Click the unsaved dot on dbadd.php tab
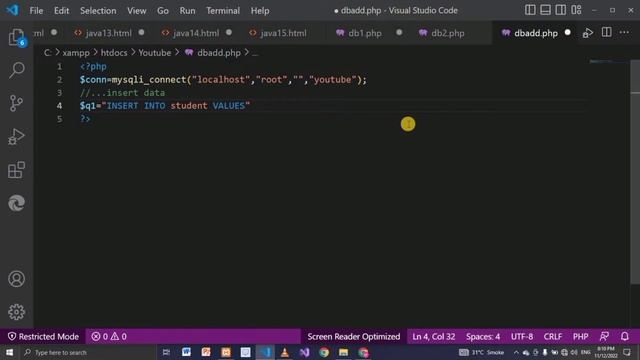This screenshot has height=360, width=640. 567,33
